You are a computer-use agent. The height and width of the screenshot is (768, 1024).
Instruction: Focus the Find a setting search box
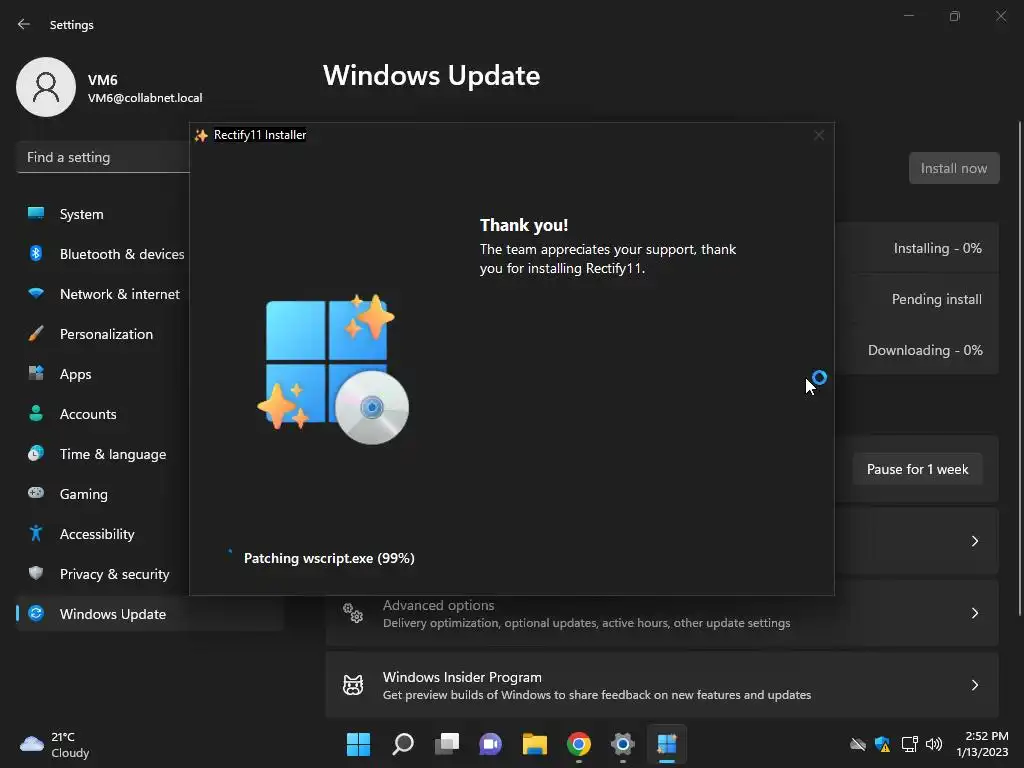103,157
